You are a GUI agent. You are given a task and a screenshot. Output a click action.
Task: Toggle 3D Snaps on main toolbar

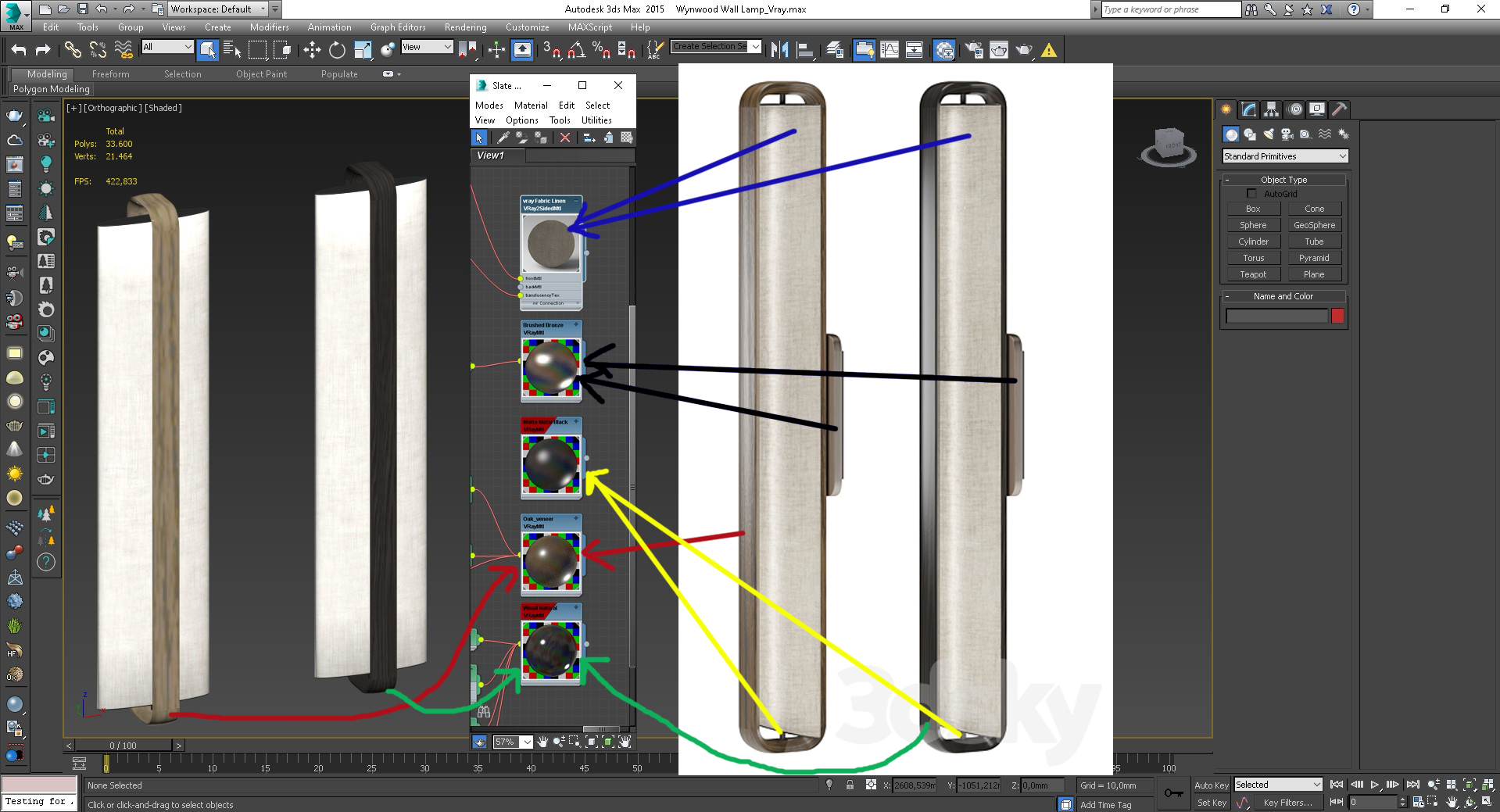551,50
